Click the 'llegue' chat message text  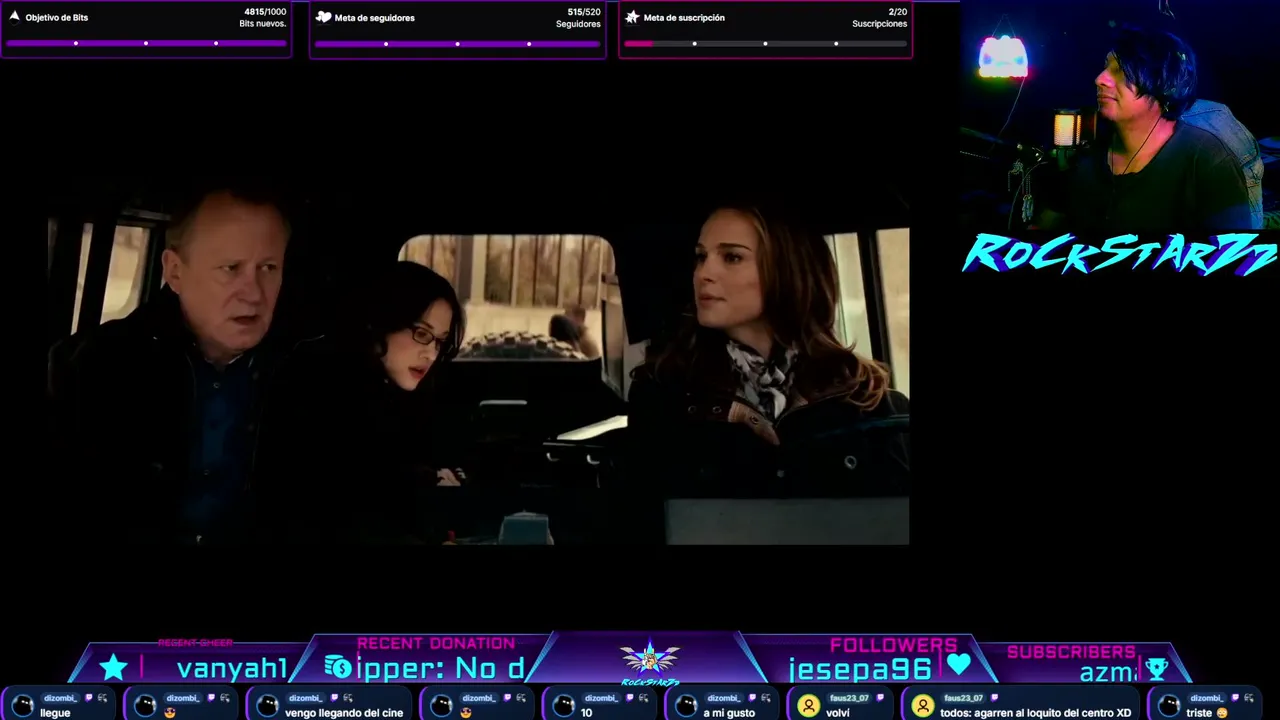[x=55, y=713]
